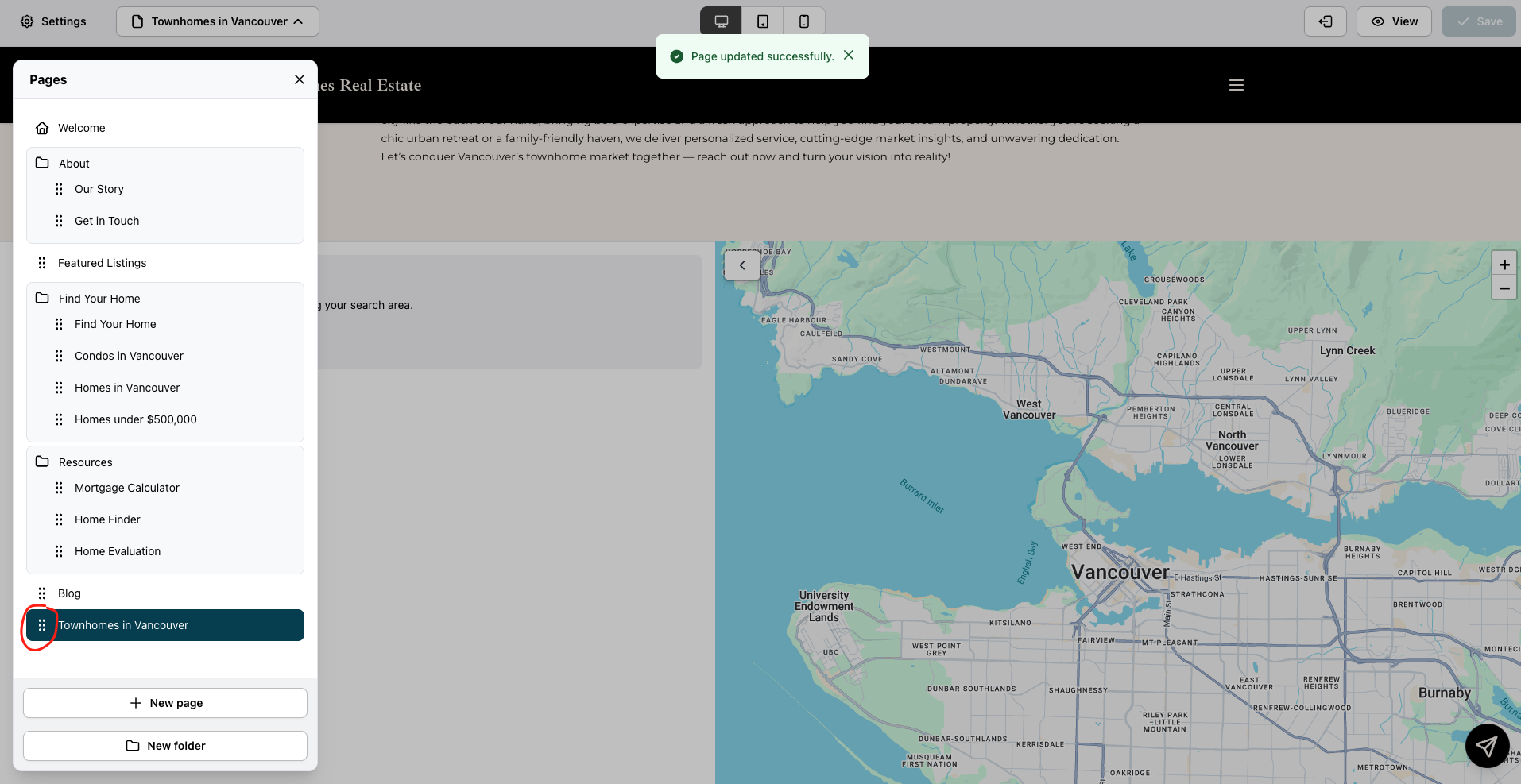Click the paper plane send button
Screen dimensions: 1521x784
tap(1487, 746)
